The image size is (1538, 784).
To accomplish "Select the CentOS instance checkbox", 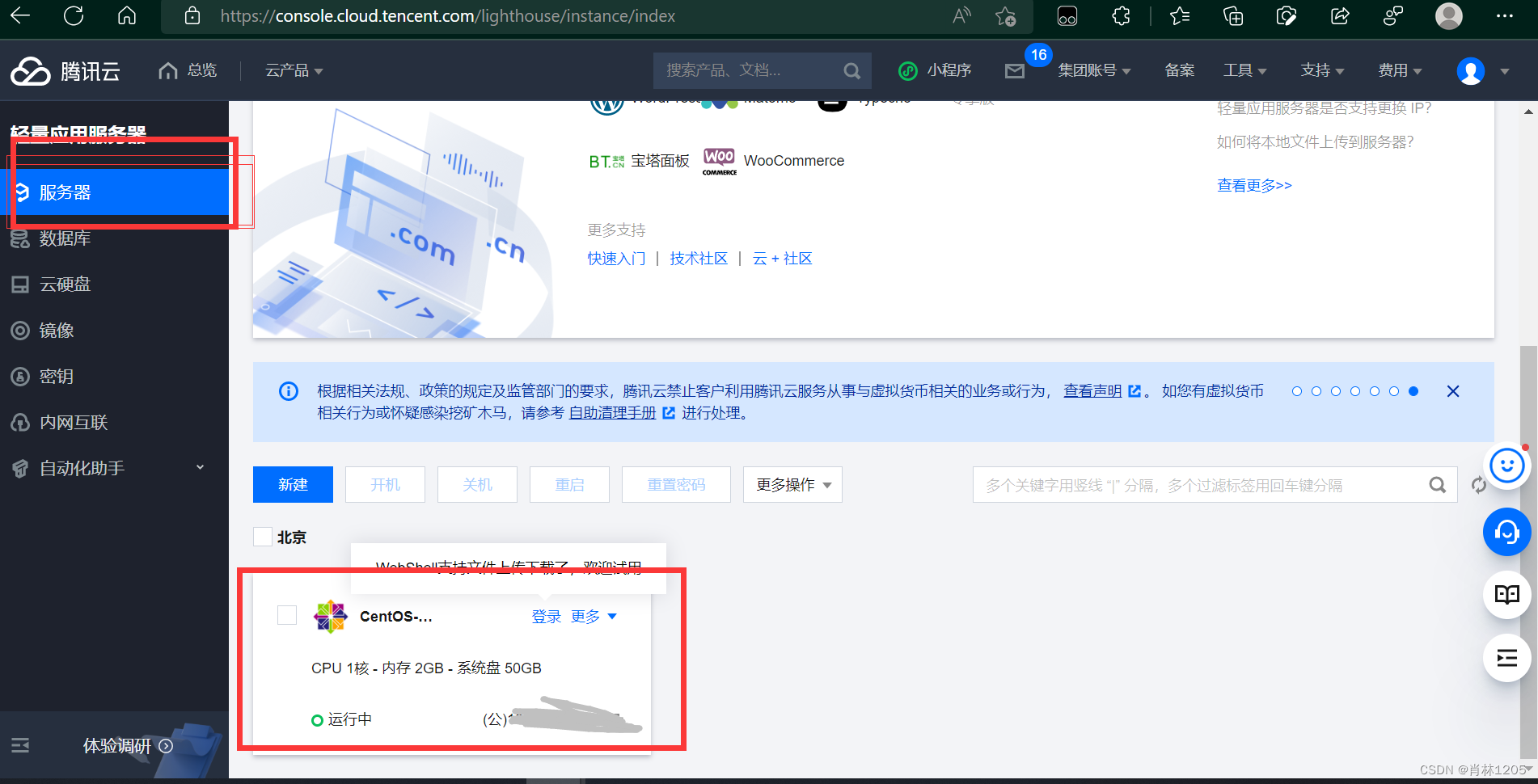I will (287, 616).
